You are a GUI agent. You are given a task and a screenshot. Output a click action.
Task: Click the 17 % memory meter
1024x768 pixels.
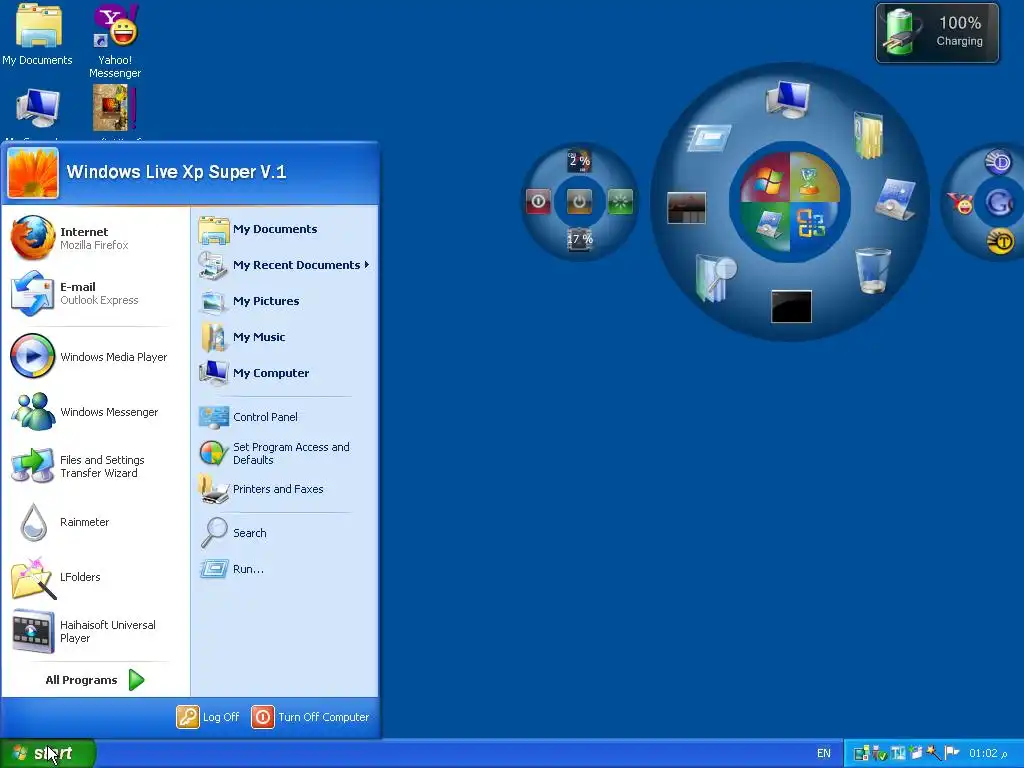[x=579, y=239]
